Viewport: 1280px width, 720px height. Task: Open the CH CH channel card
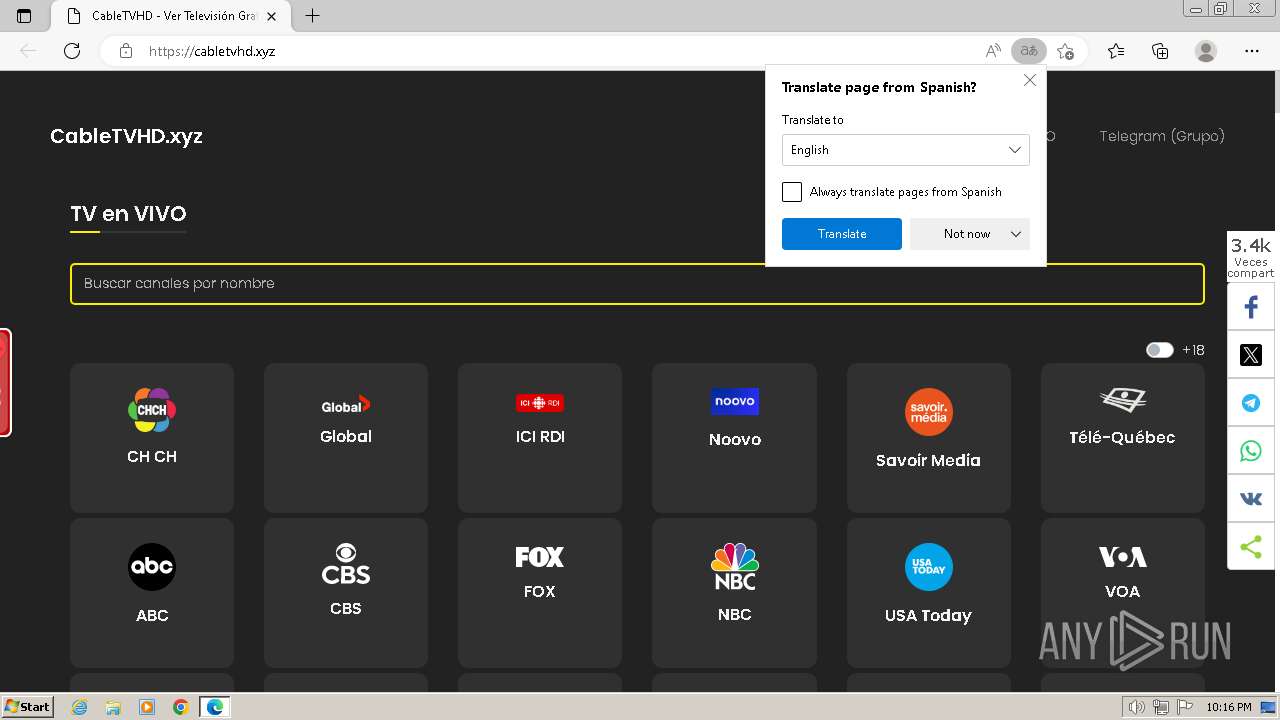[152, 438]
